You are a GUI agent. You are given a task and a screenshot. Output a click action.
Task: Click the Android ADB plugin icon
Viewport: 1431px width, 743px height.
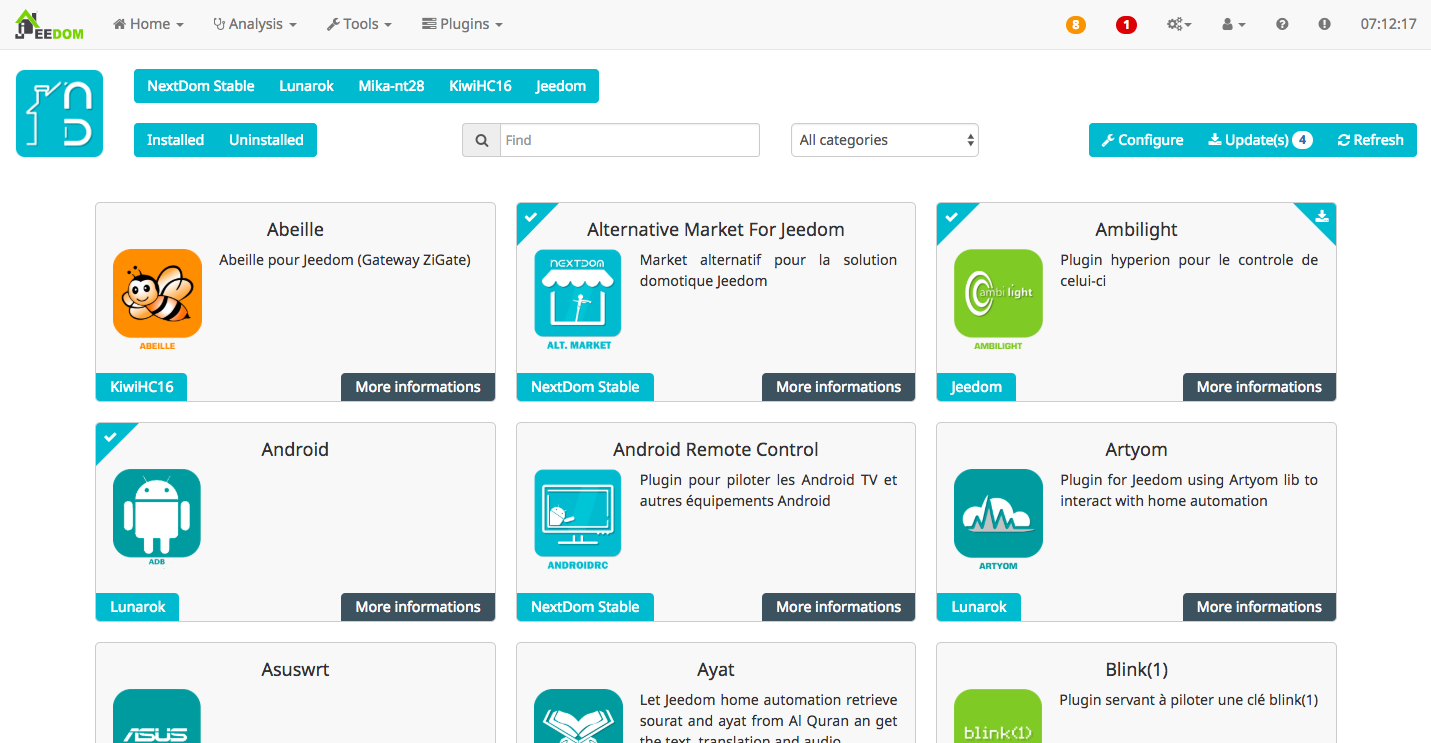pyautogui.click(x=157, y=513)
